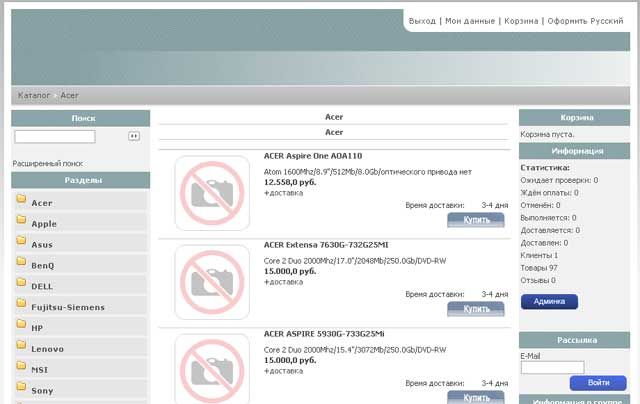The image size is (640, 404).
Task: Click Atom 1600Mhz specification line
Action: pos(368,172)
